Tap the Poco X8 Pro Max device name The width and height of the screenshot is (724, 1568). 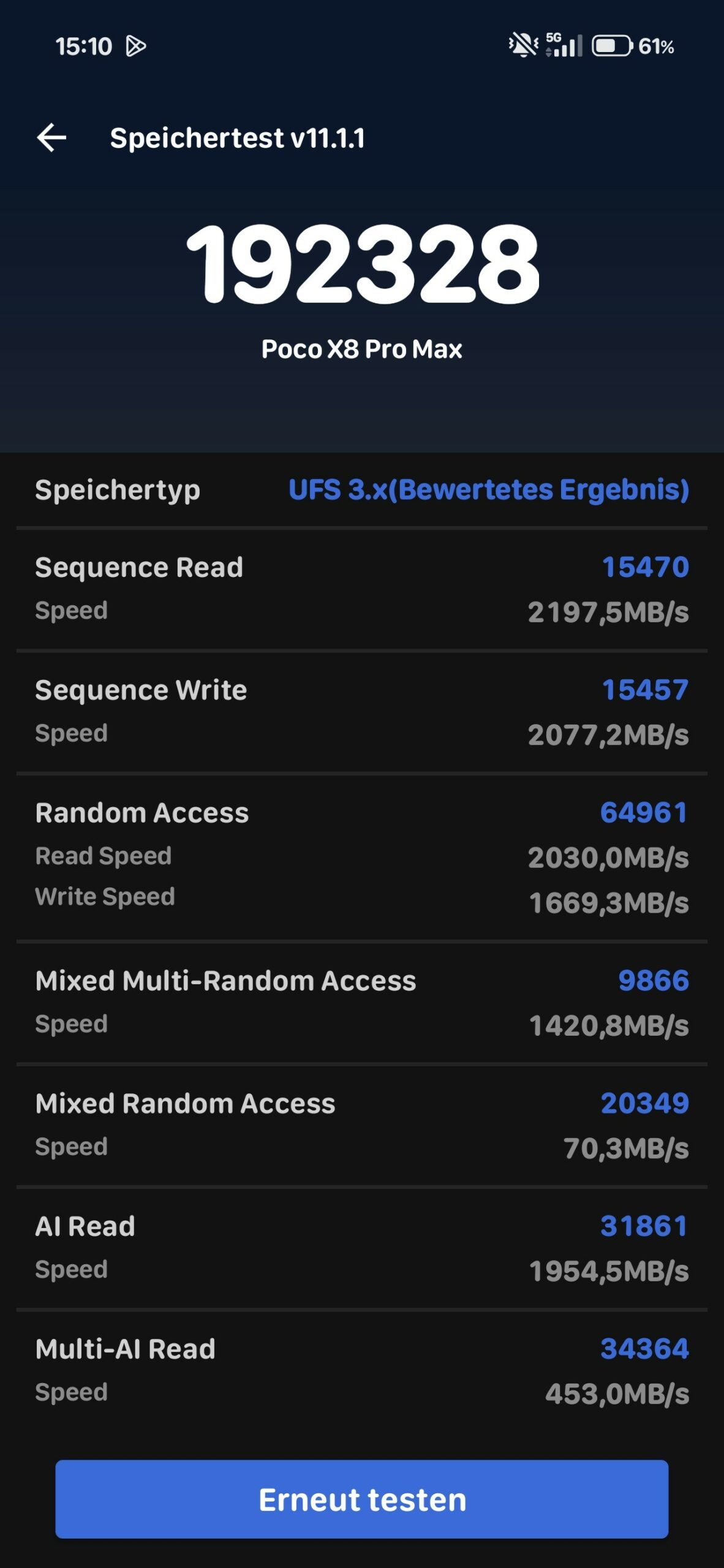coord(361,349)
